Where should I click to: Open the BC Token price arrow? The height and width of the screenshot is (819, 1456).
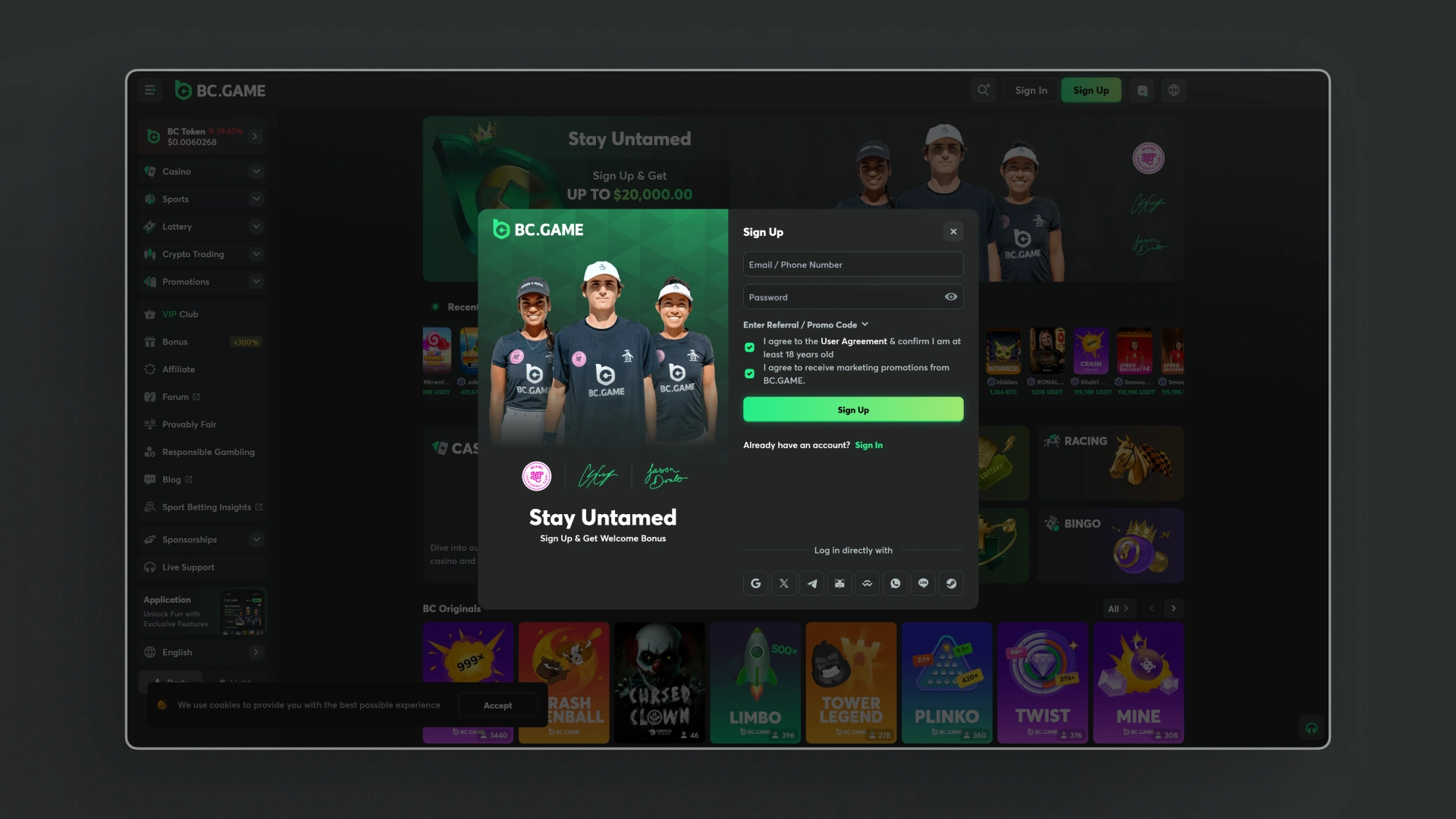[255, 136]
